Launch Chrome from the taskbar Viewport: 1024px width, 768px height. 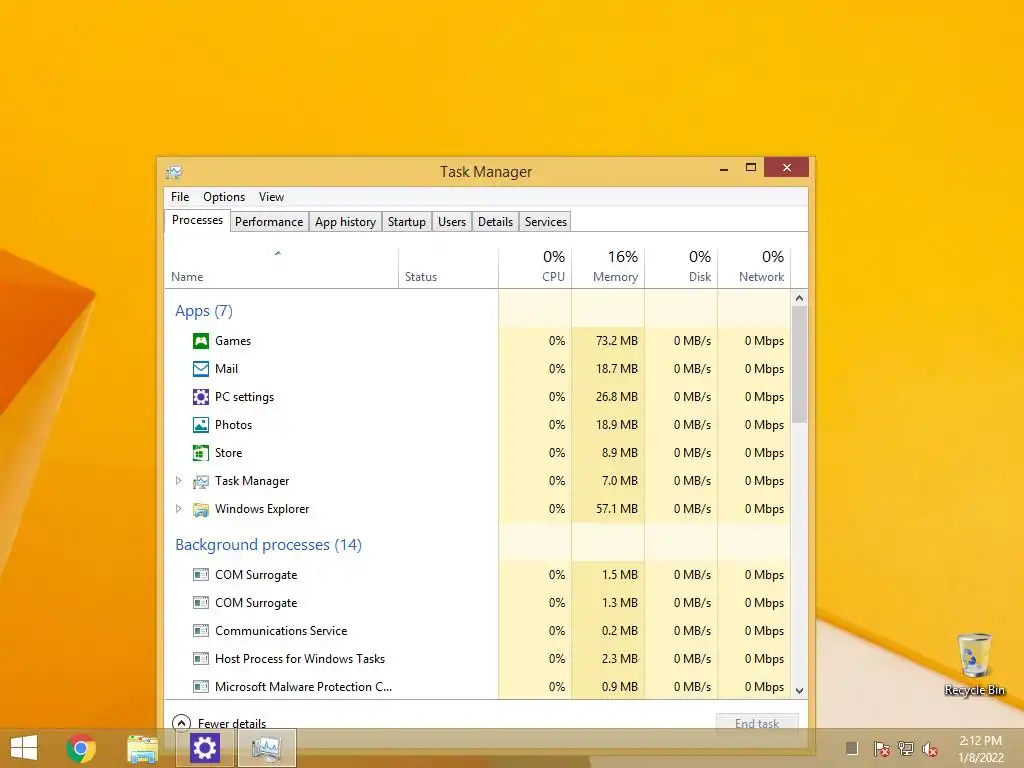pos(81,748)
